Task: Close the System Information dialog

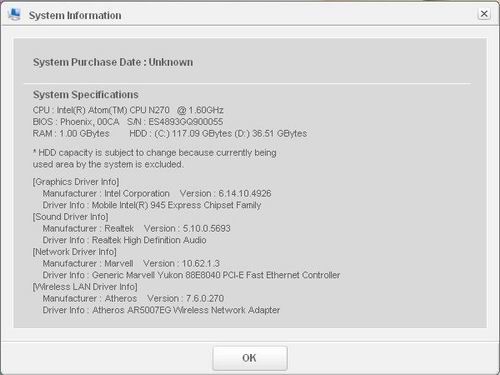Action: click(484, 14)
